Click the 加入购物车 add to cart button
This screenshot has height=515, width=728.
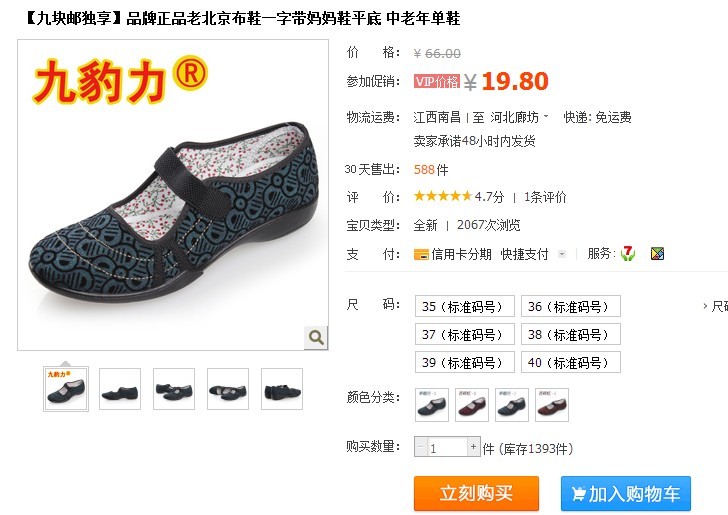pos(626,493)
